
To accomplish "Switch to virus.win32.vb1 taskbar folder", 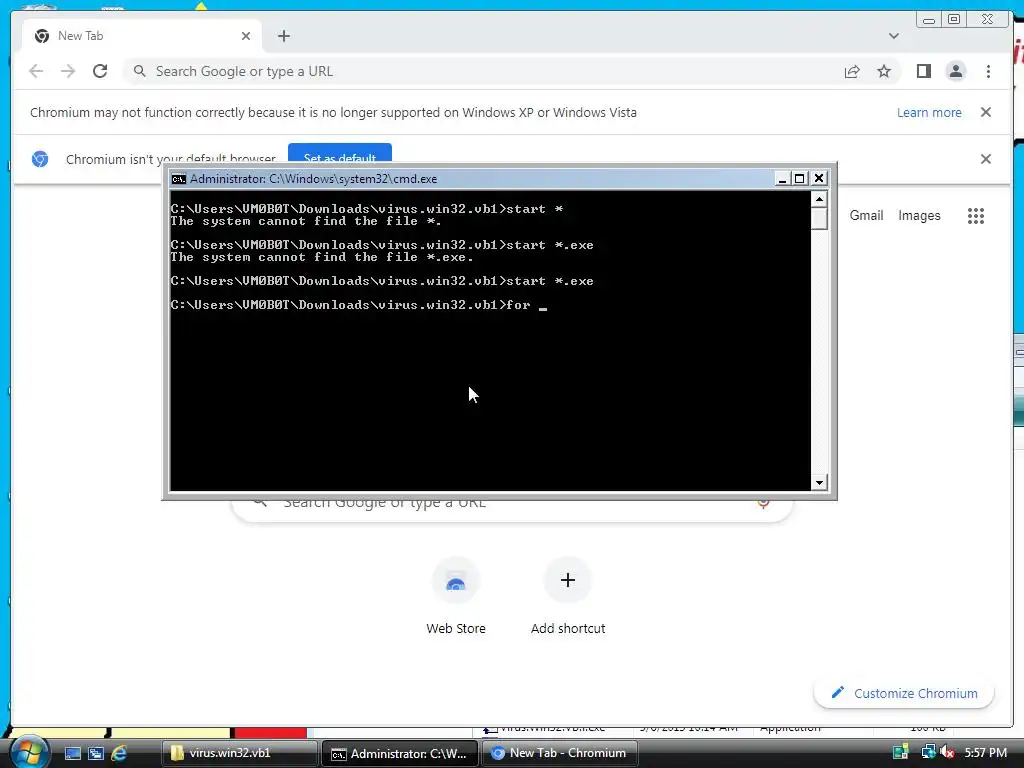I will [240, 753].
